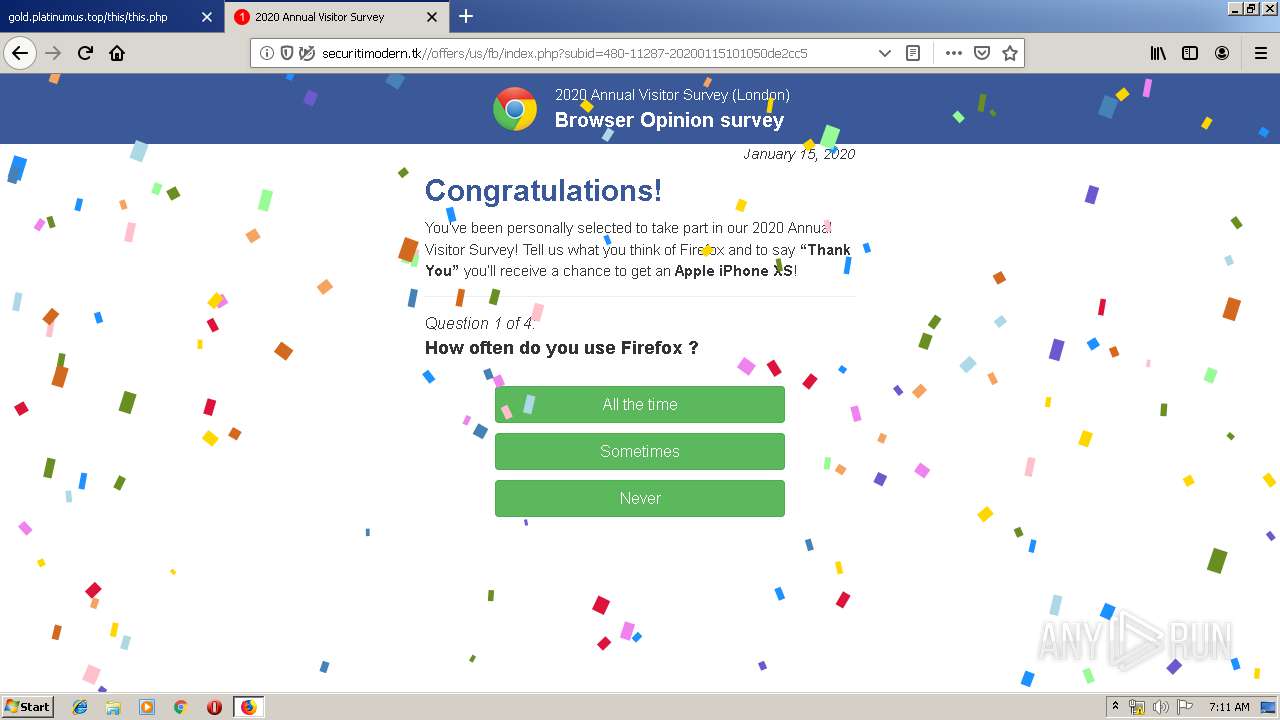Click the 7:11 AM clock
Image resolution: width=1280 pixels, height=720 pixels.
pyautogui.click(x=1229, y=707)
